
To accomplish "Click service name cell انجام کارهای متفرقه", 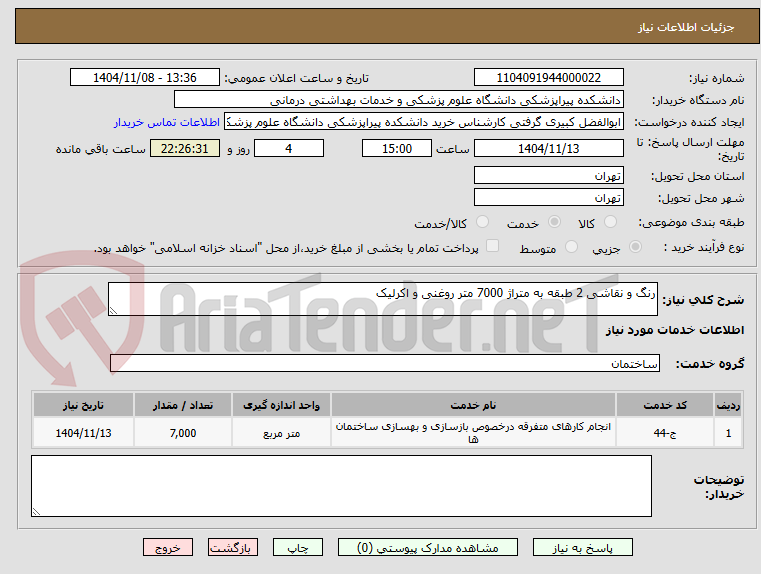I will pos(473,433).
